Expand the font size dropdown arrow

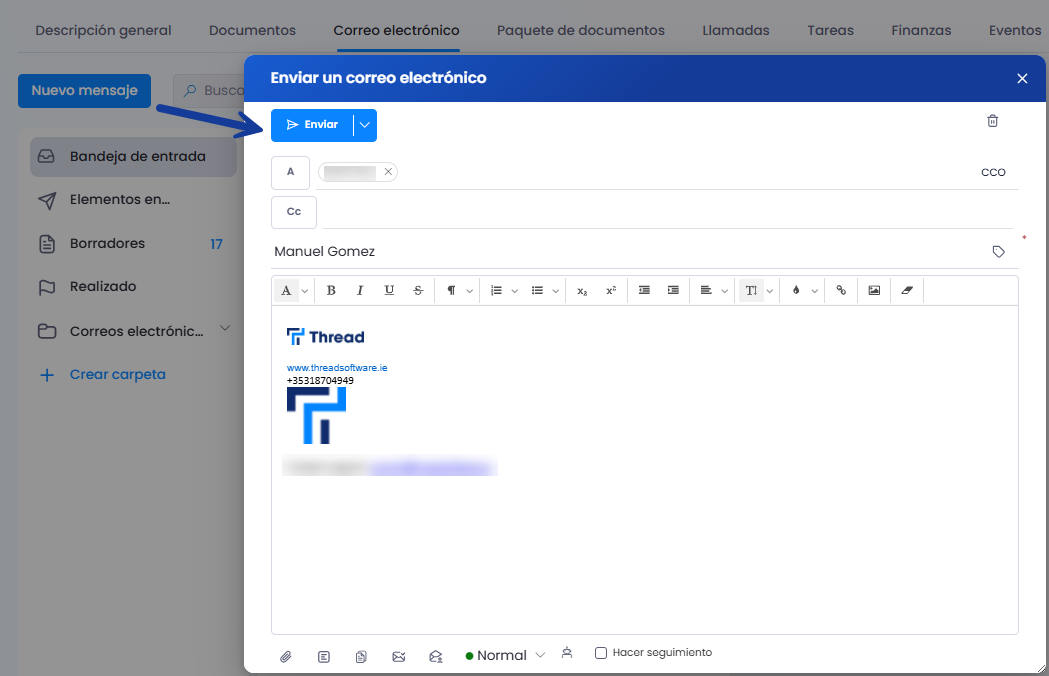[x=769, y=291]
